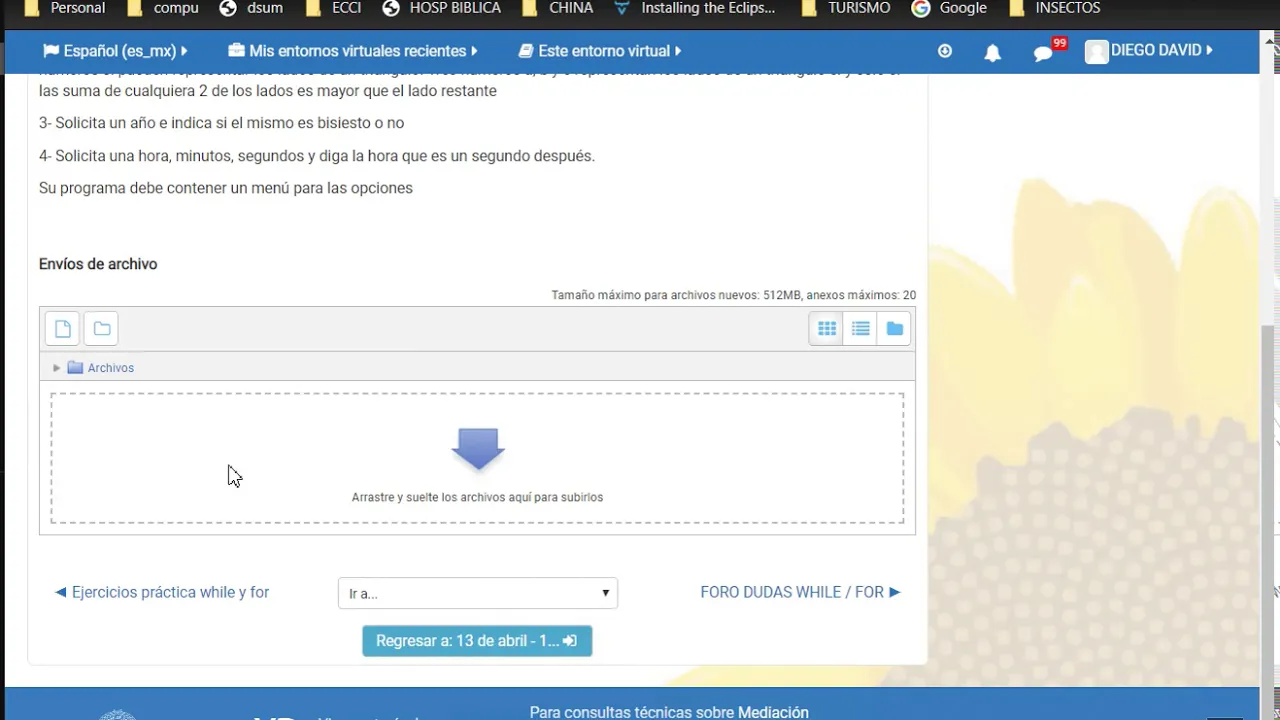Image resolution: width=1280 pixels, height=720 pixels.
Task: Open the 'Ir a...' jump dropdown
Action: click(x=478, y=593)
